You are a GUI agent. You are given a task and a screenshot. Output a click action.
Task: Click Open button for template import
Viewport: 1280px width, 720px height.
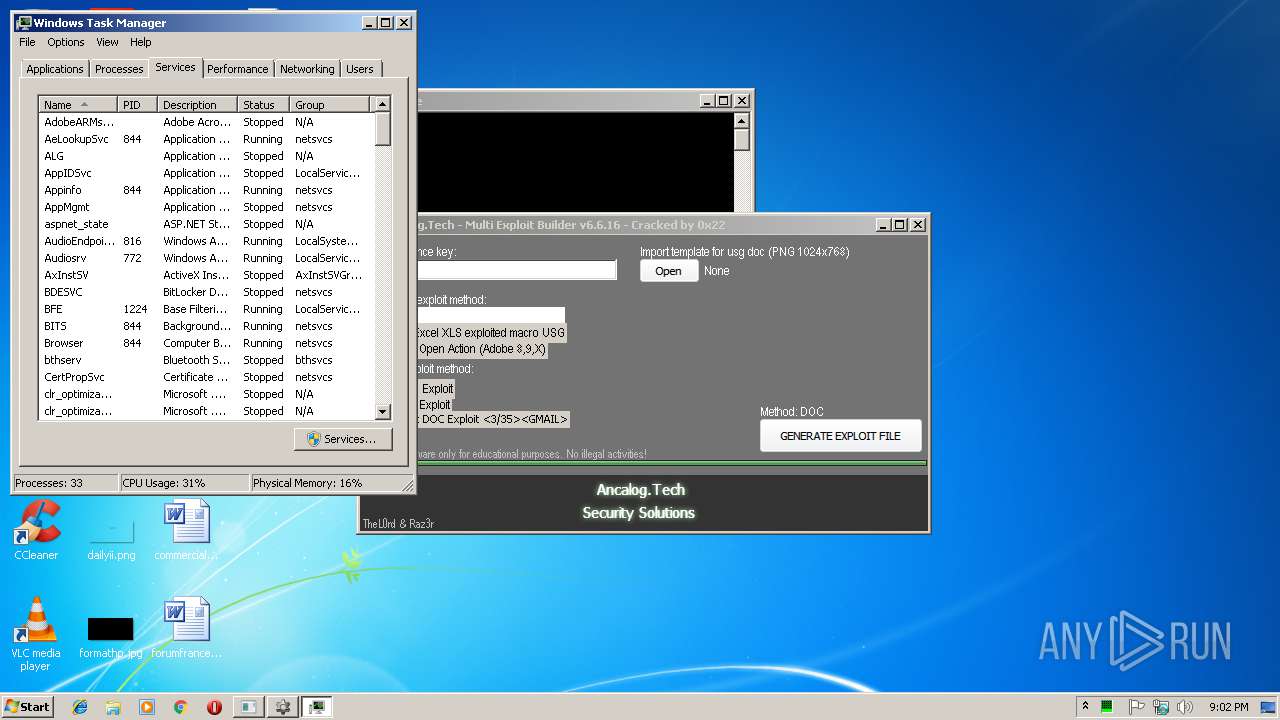[669, 271]
